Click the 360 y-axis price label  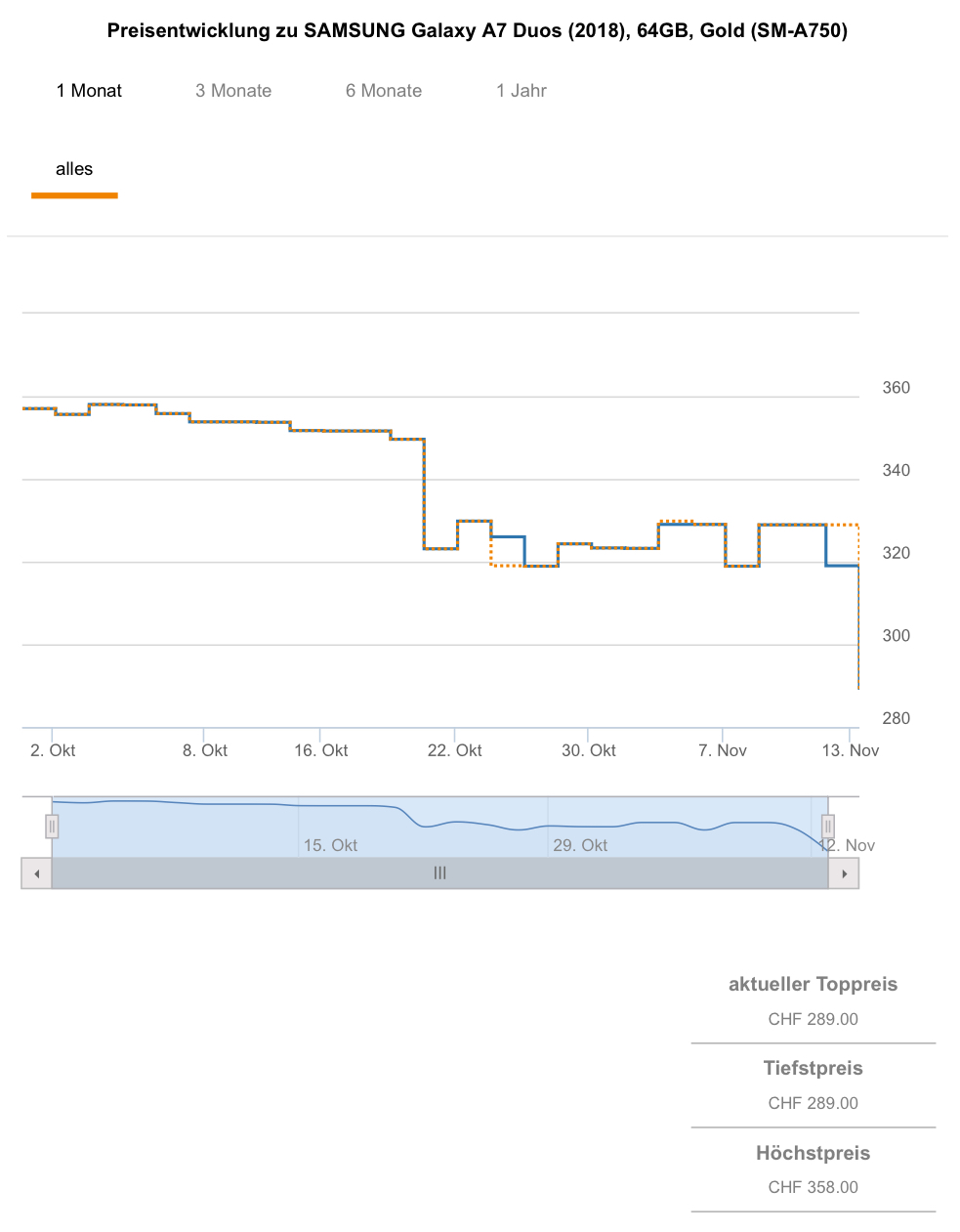click(896, 388)
